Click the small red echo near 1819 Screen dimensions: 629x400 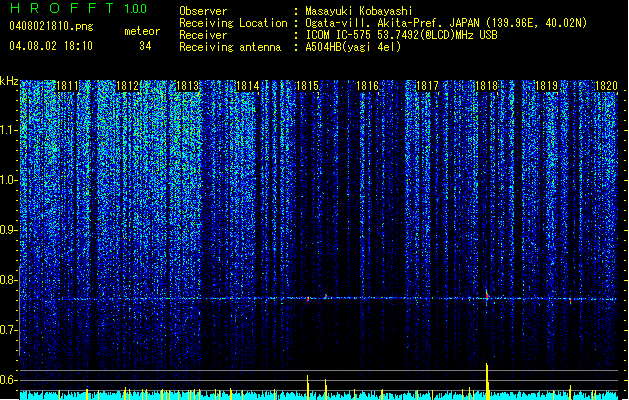click(570, 299)
